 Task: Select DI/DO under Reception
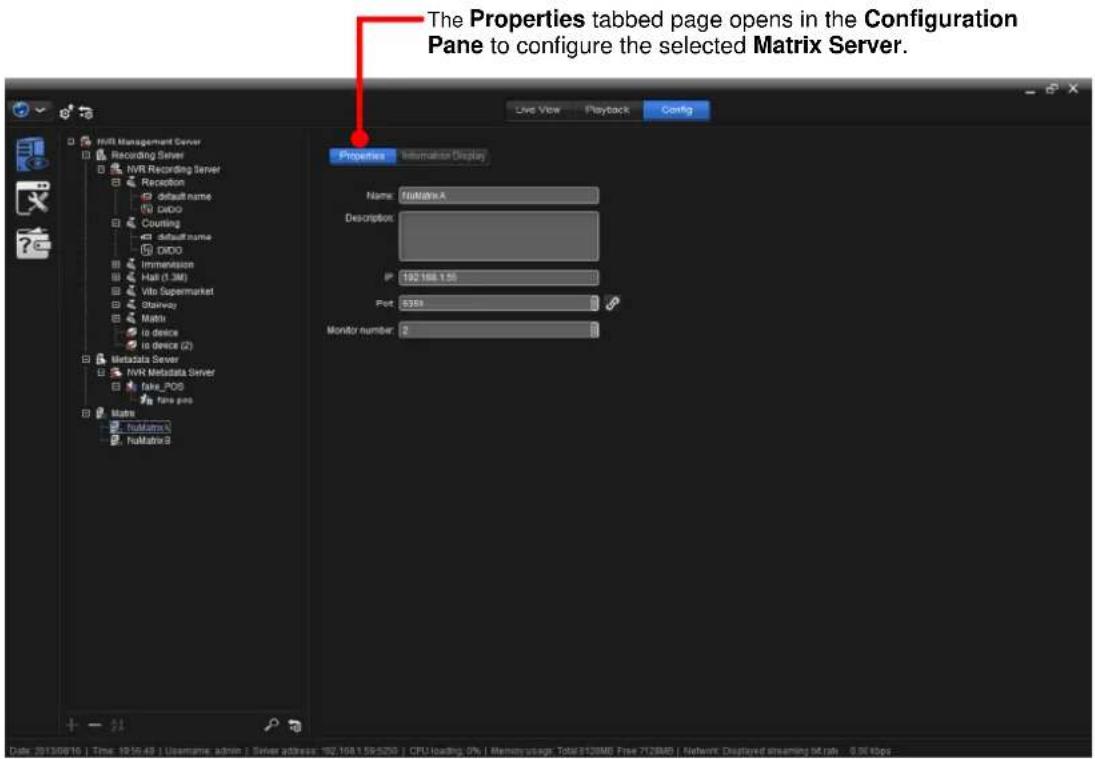point(170,209)
